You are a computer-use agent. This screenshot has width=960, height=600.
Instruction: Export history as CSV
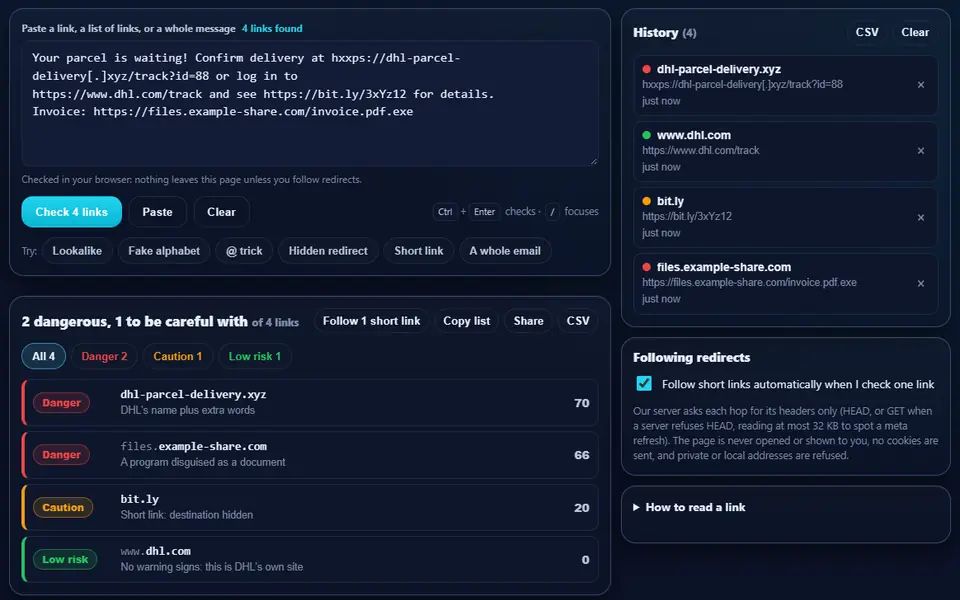867,32
